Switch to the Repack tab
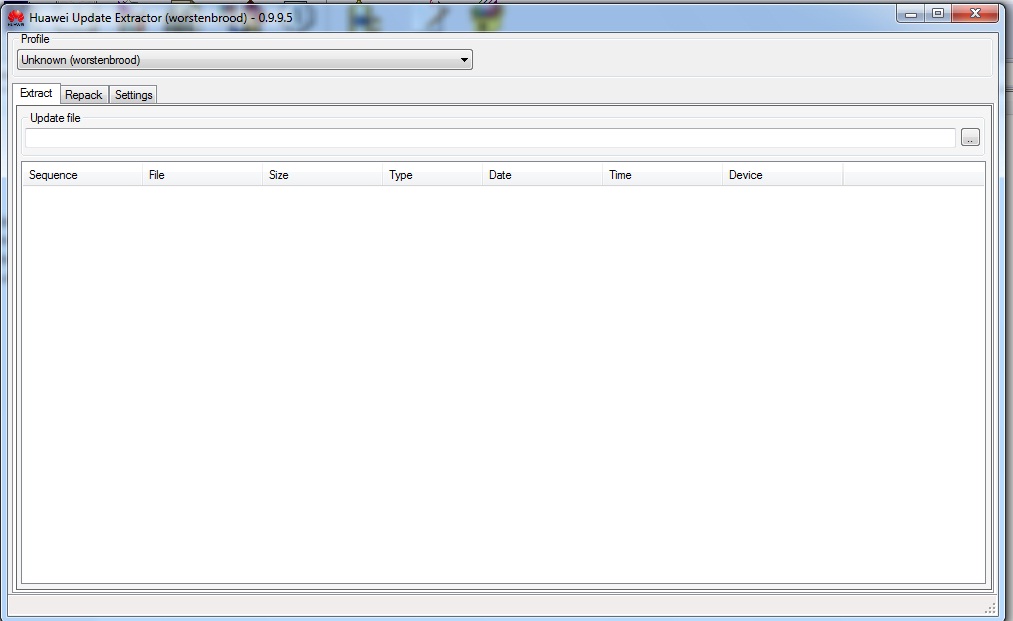 pyautogui.click(x=84, y=95)
